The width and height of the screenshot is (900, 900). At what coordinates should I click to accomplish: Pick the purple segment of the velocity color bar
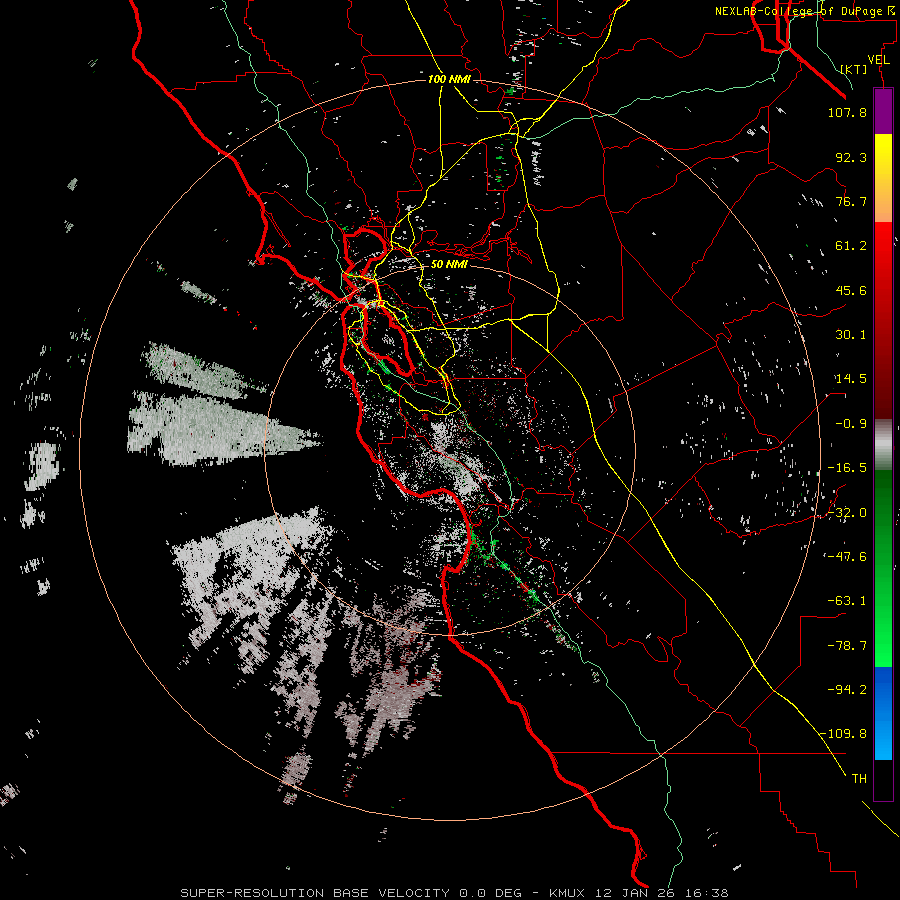883,111
